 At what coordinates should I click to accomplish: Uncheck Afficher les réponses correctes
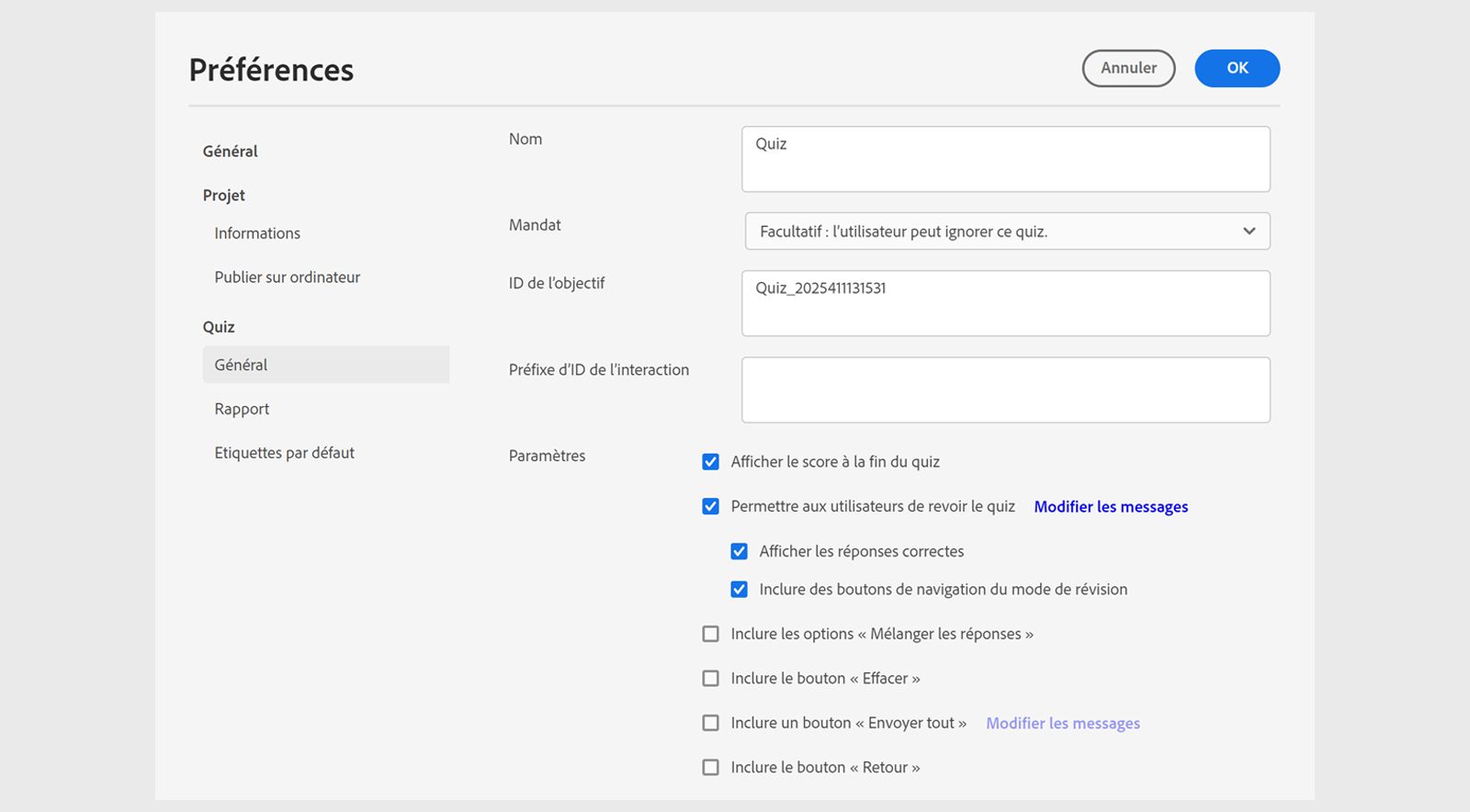[x=739, y=551]
